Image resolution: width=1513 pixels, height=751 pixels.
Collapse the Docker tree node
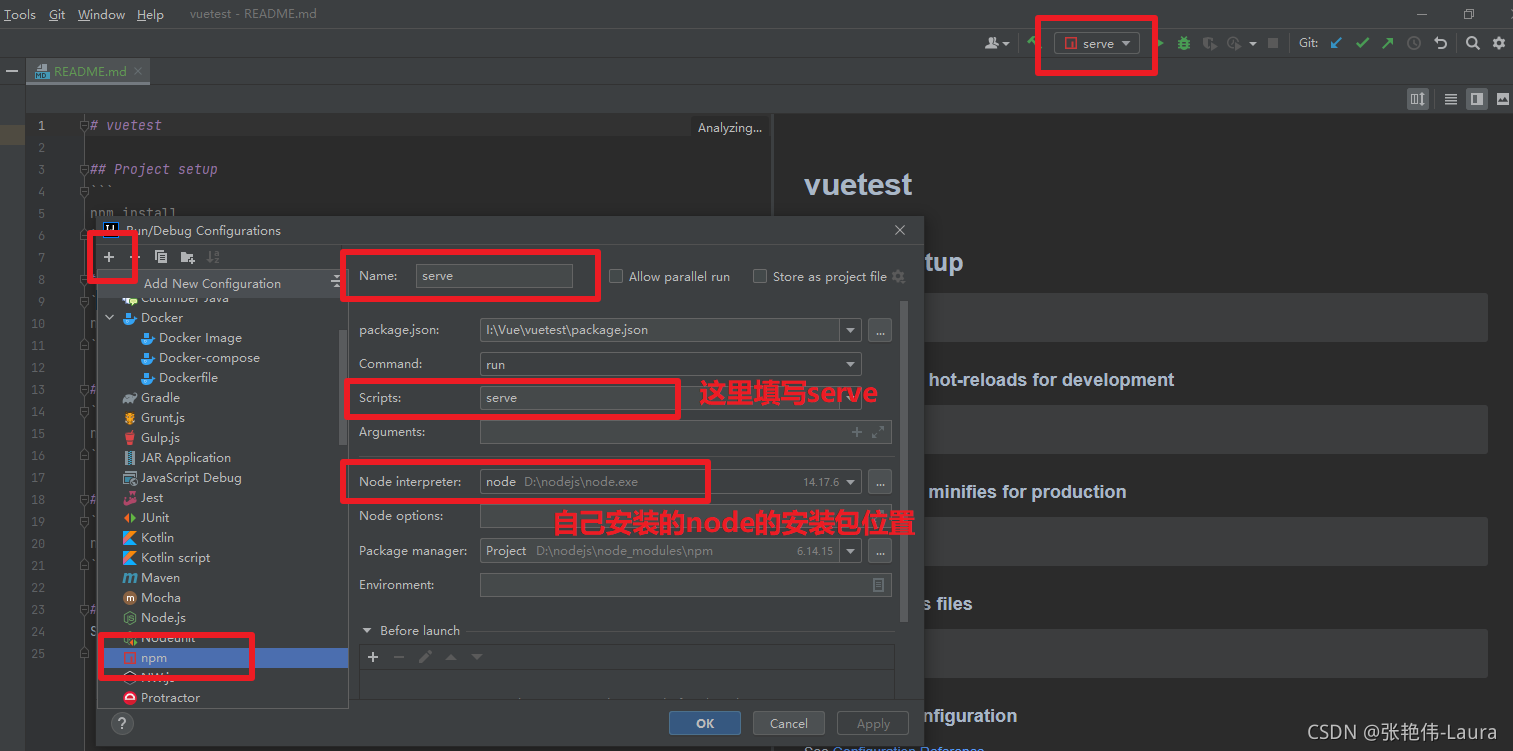point(110,317)
